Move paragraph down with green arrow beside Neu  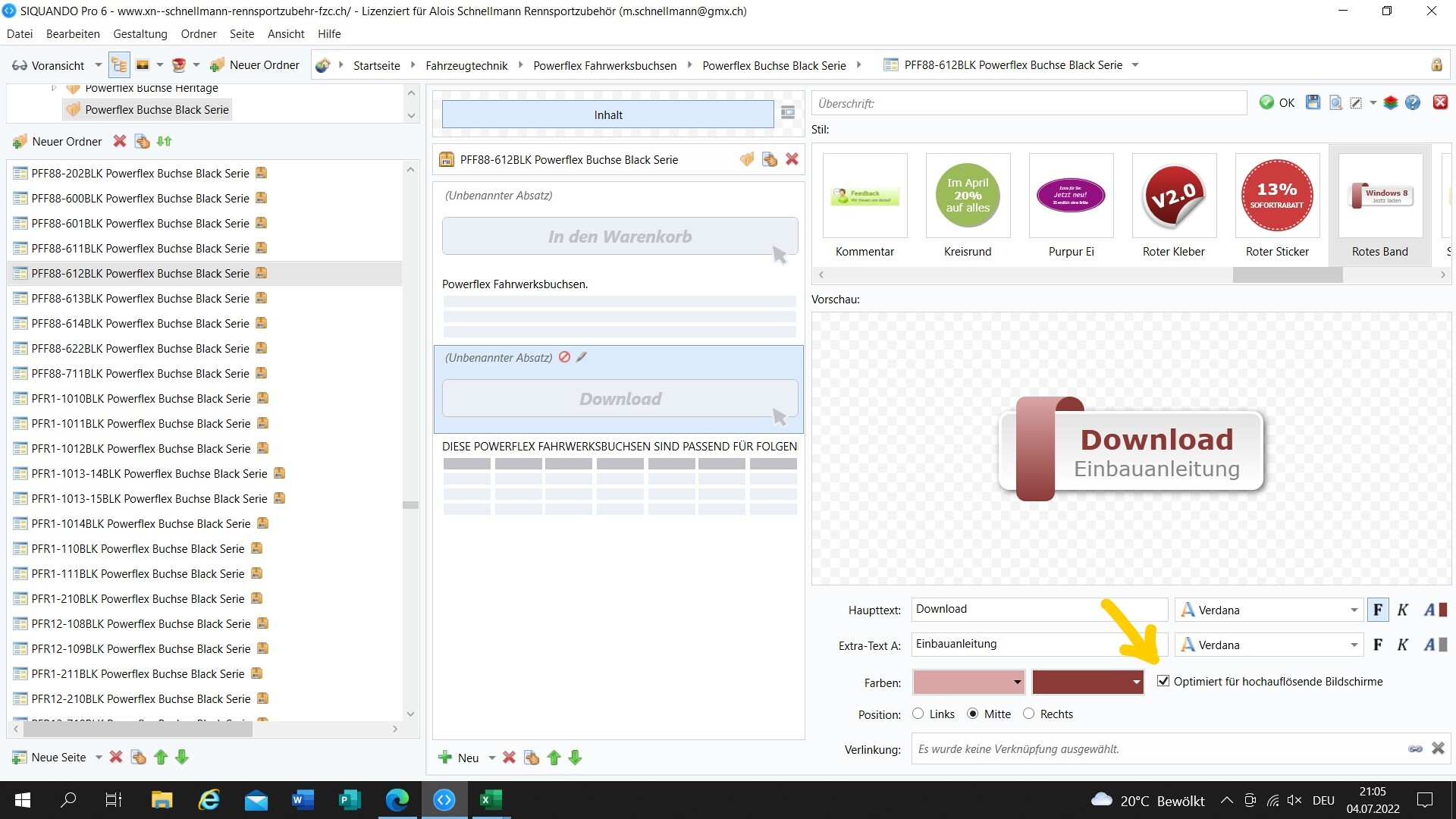point(575,758)
